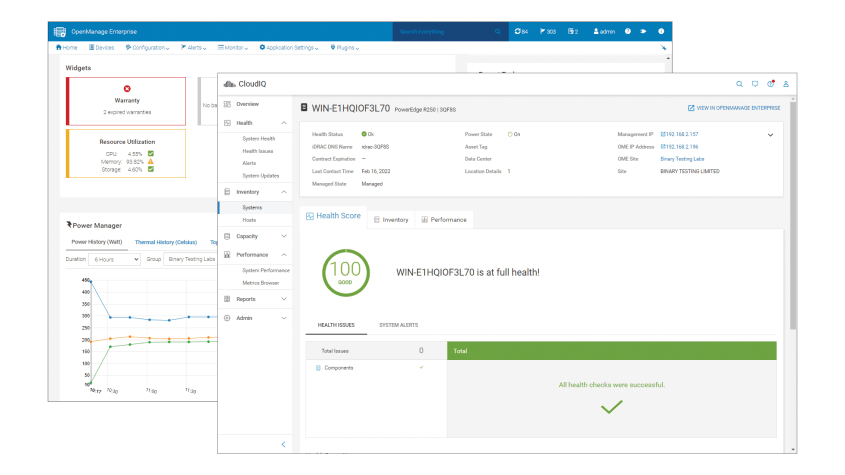845x475 pixels.
Task: Click the help question mark in OpenManage
Action: click(x=628, y=31)
